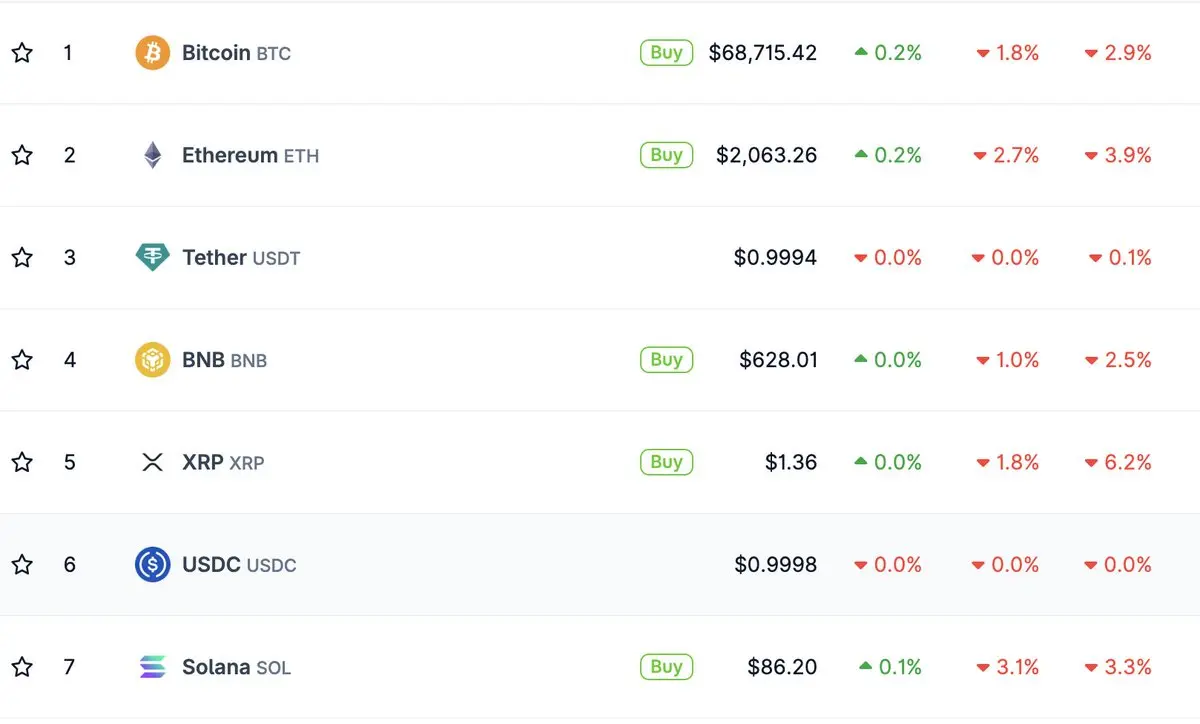Open the Tether USDT coin link
This screenshot has width=1200, height=724.
(240, 258)
